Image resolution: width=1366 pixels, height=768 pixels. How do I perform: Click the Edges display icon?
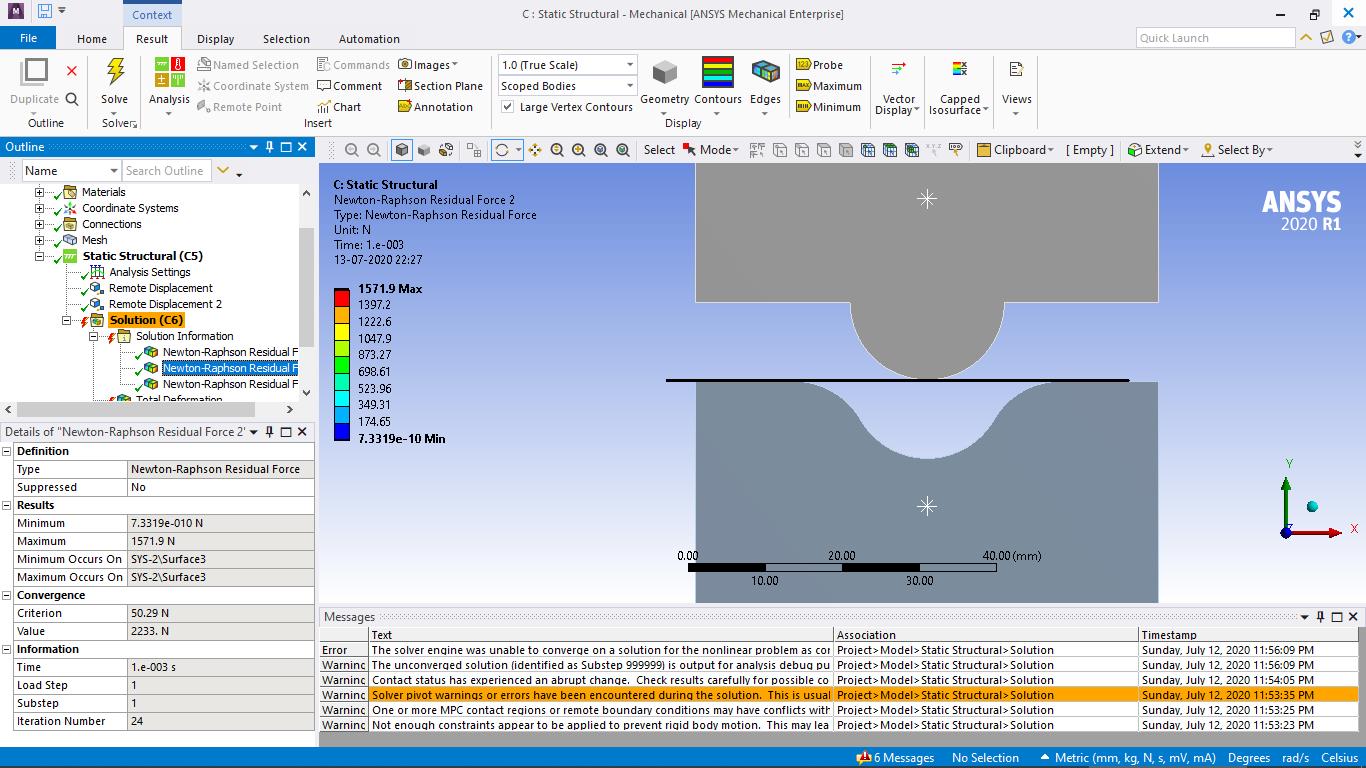coord(765,73)
